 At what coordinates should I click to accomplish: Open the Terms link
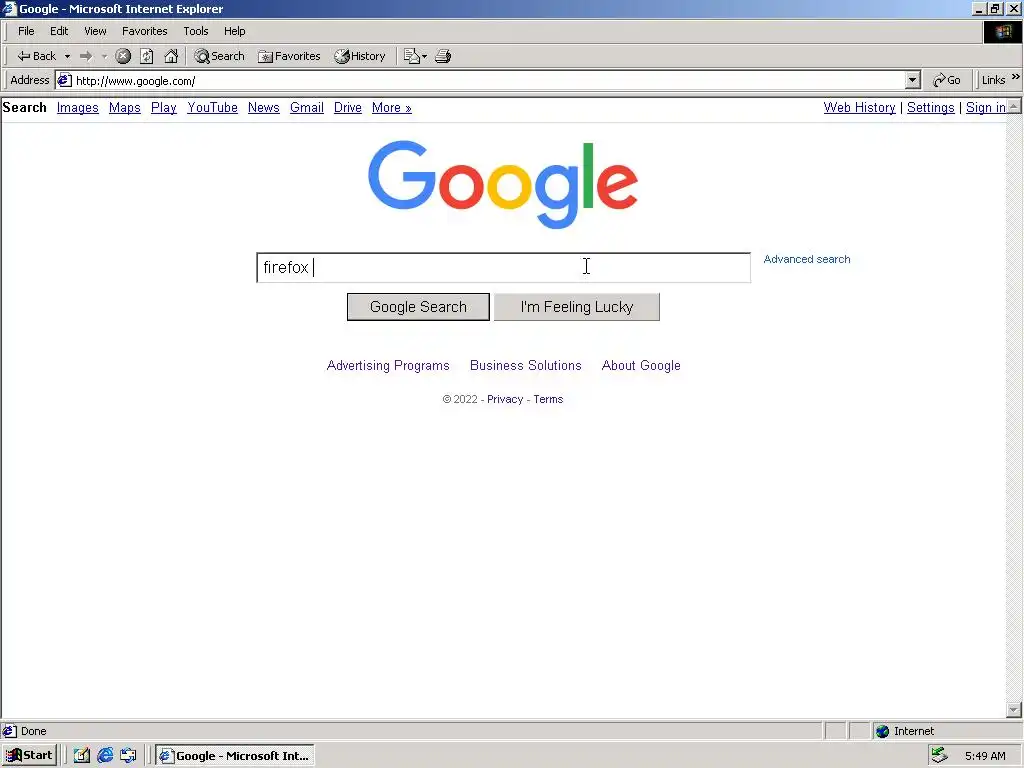(548, 399)
